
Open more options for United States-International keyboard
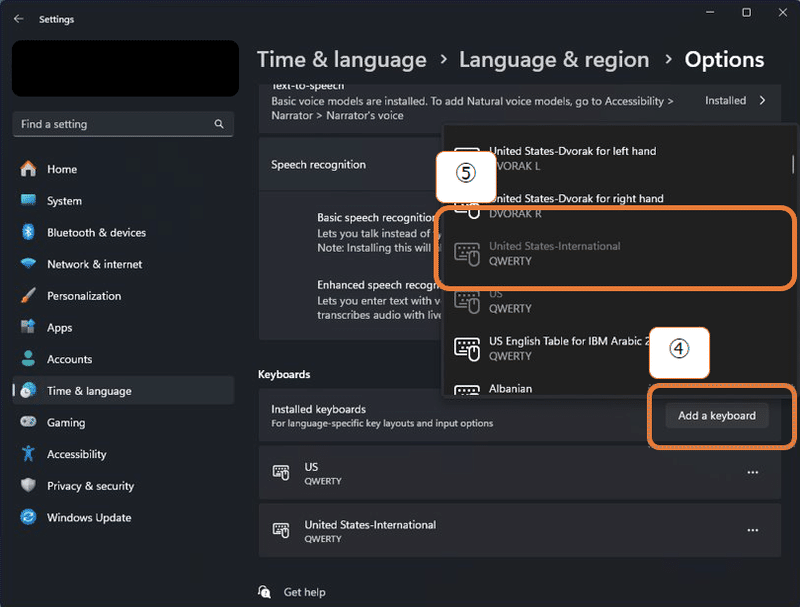coord(753,530)
